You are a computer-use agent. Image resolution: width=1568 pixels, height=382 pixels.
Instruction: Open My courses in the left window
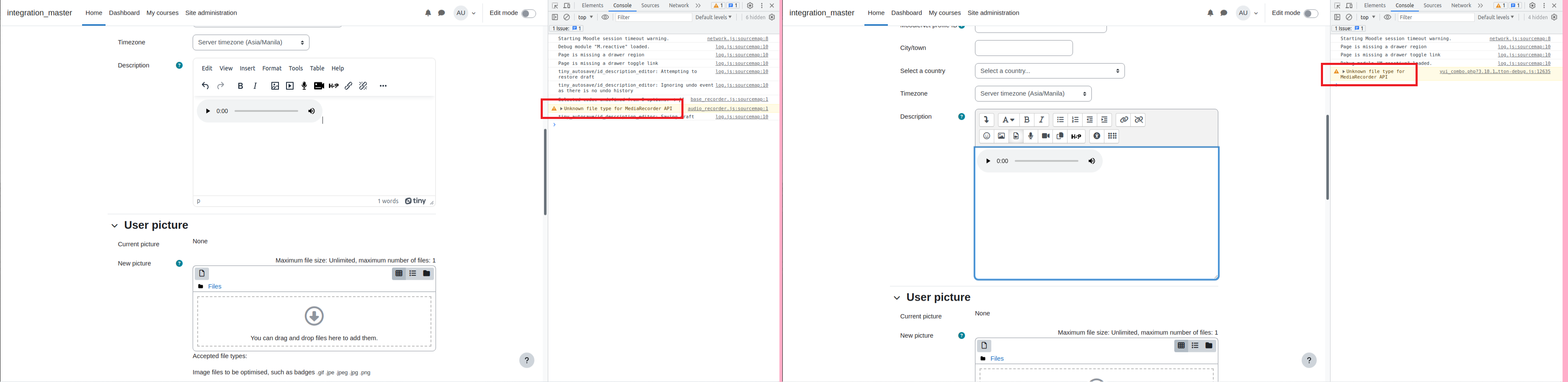click(162, 13)
